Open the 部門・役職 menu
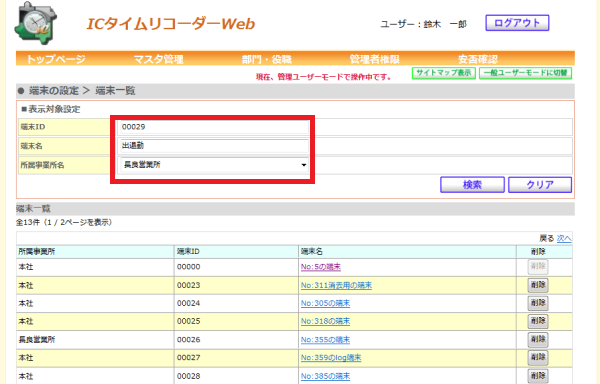Viewport: 600px width, 384px height. pos(266,59)
